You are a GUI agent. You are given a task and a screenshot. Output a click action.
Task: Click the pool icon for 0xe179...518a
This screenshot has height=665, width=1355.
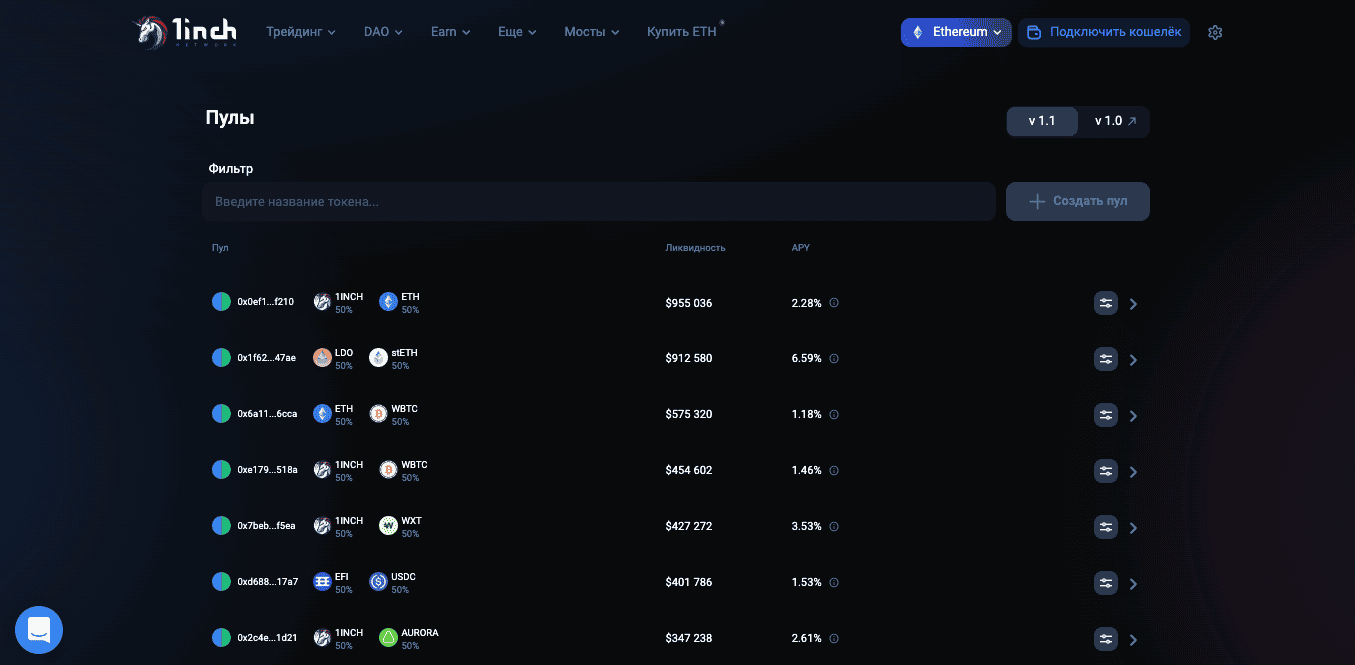(221, 470)
